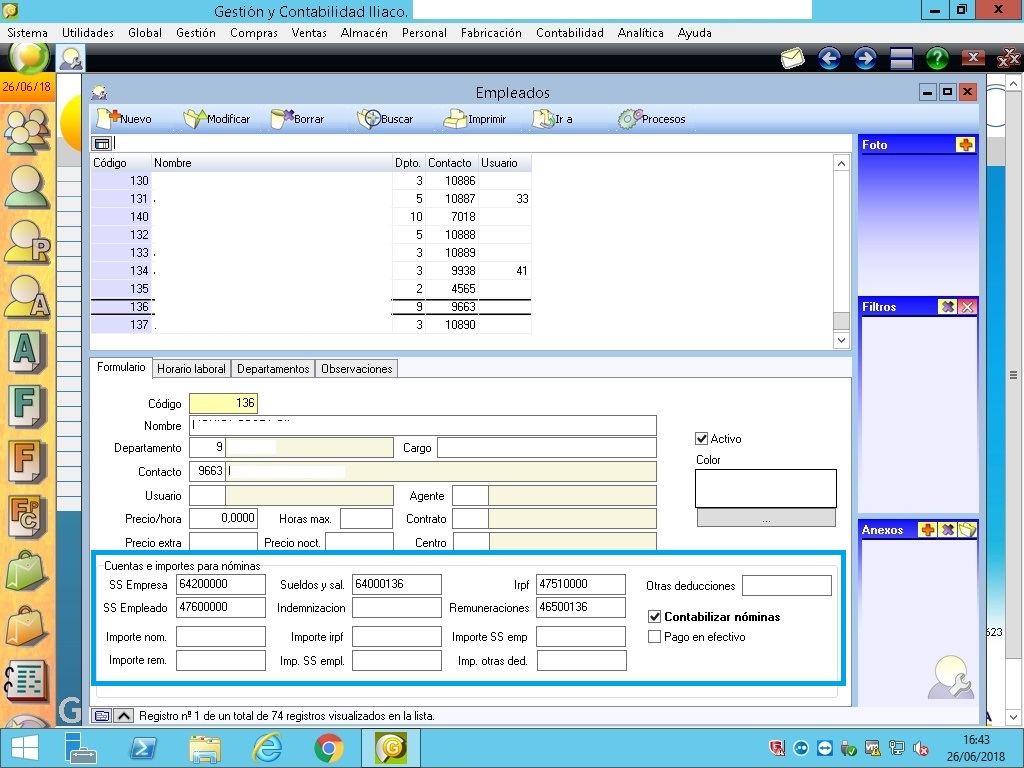Open Google Chrome from the taskbar

point(328,748)
